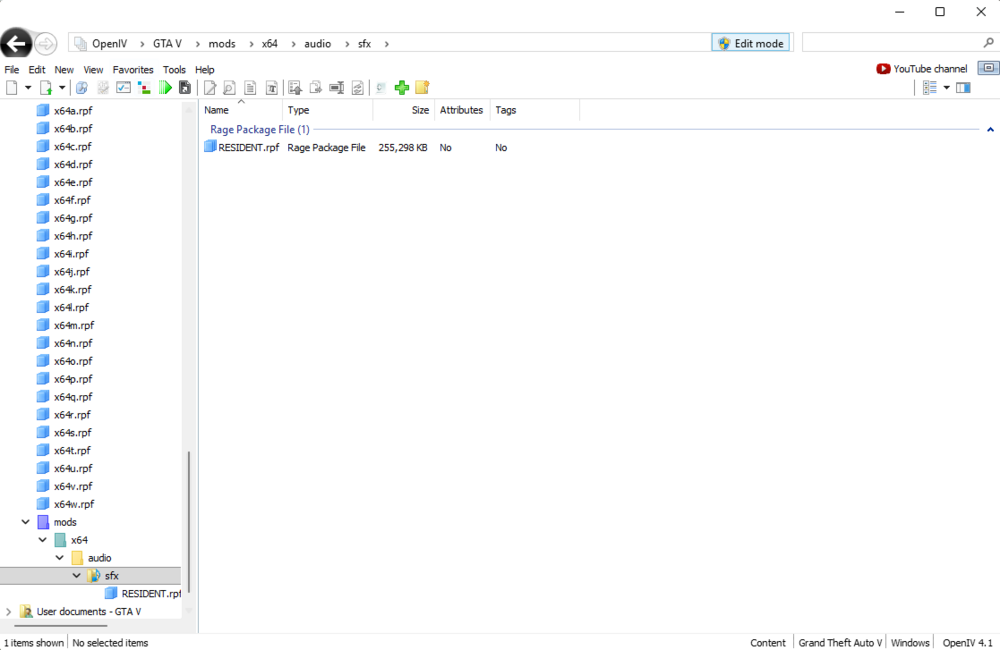Click Grand Theft Auto V in status bar
1000x650 pixels.
click(x=840, y=642)
